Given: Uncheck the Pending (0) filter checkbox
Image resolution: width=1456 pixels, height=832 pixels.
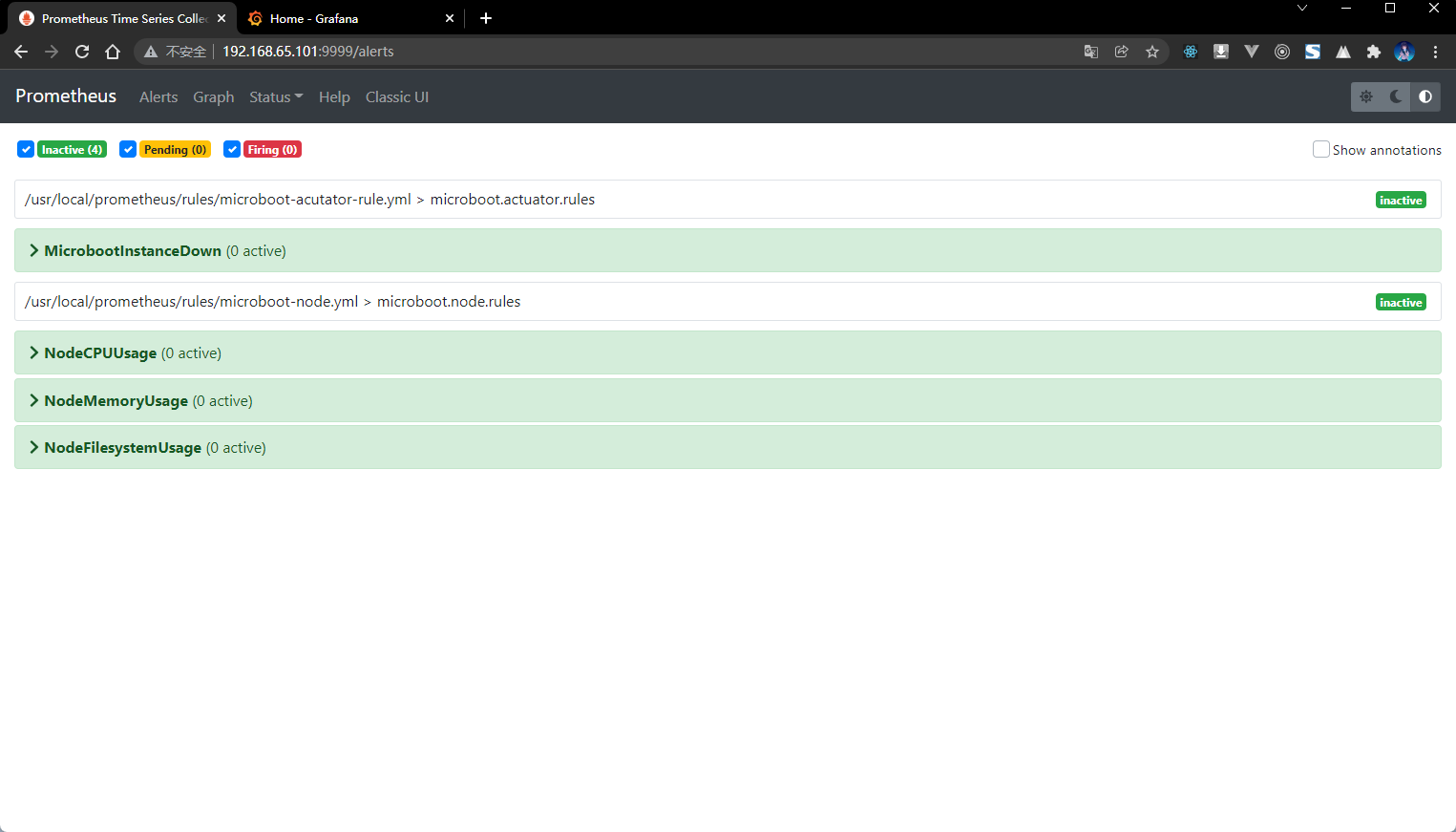Looking at the screenshot, I should pos(128,149).
